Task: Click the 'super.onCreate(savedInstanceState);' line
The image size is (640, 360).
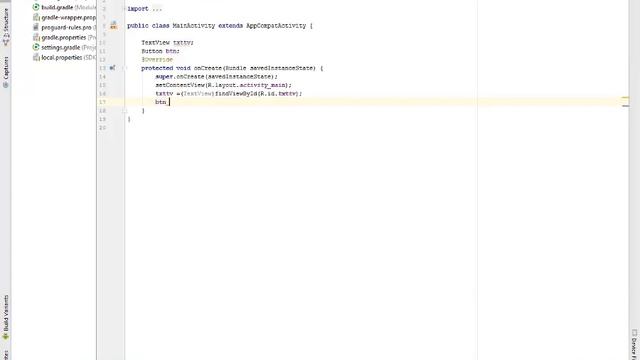Action: pyautogui.click(x=216, y=77)
